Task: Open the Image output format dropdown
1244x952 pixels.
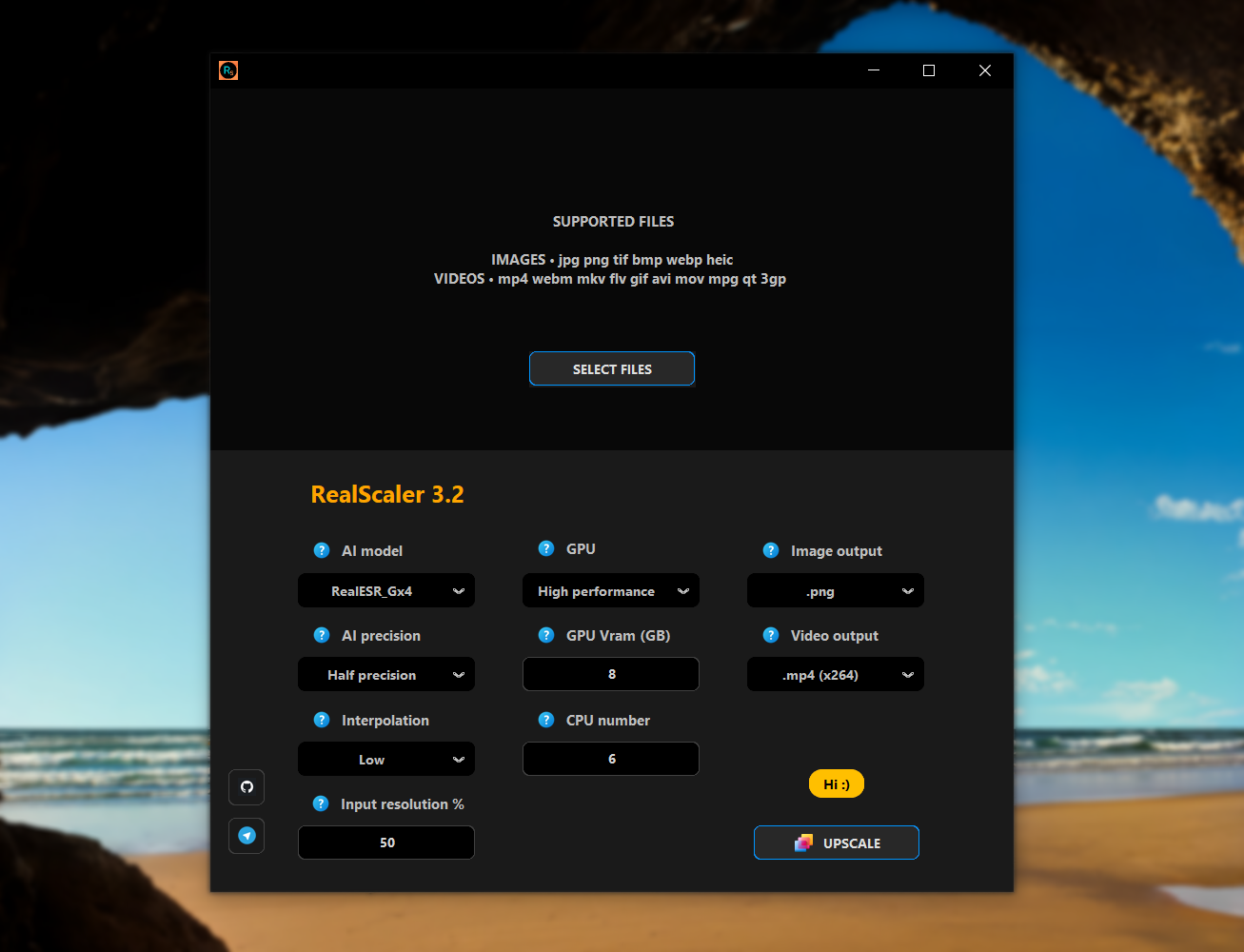Action: (835, 590)
